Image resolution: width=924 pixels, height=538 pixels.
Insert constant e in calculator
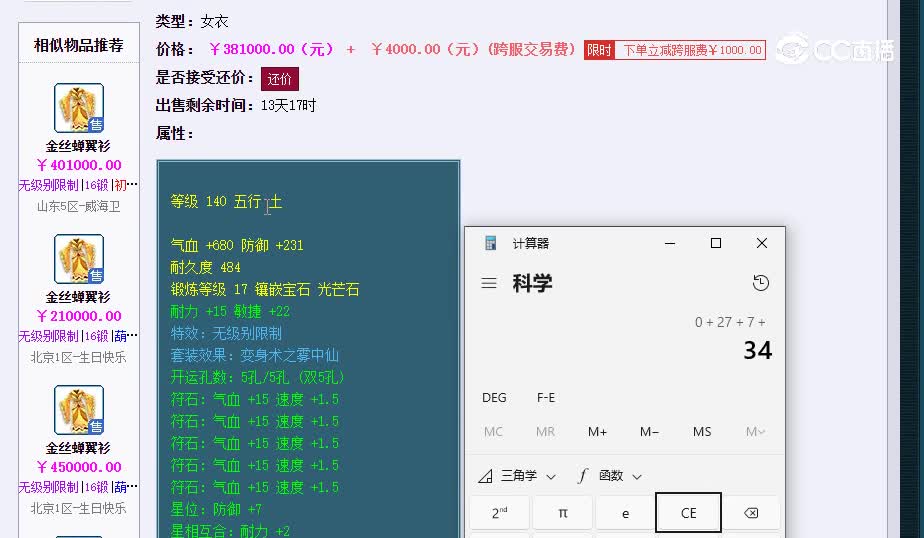[x=625, y=513]
